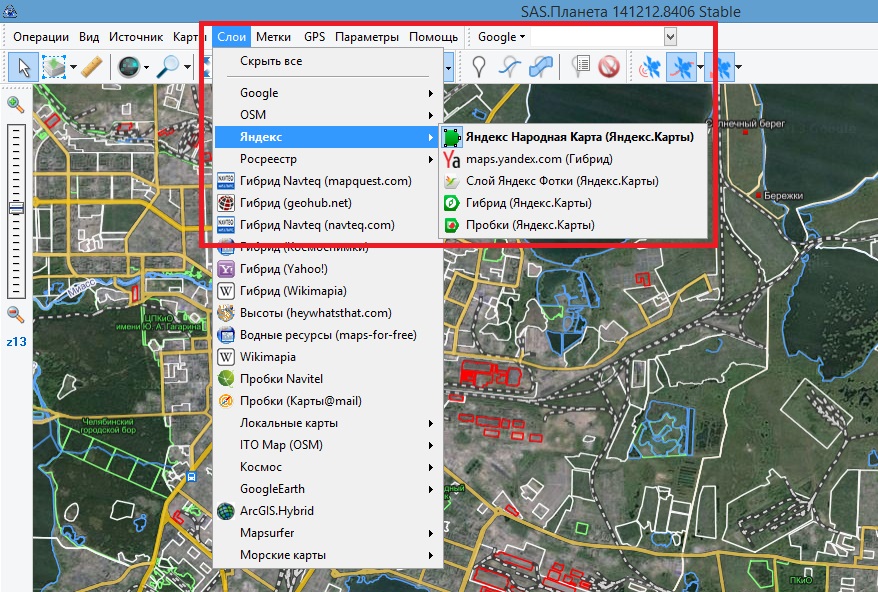Click the zoom level slider handle

(x=16, y=208)
